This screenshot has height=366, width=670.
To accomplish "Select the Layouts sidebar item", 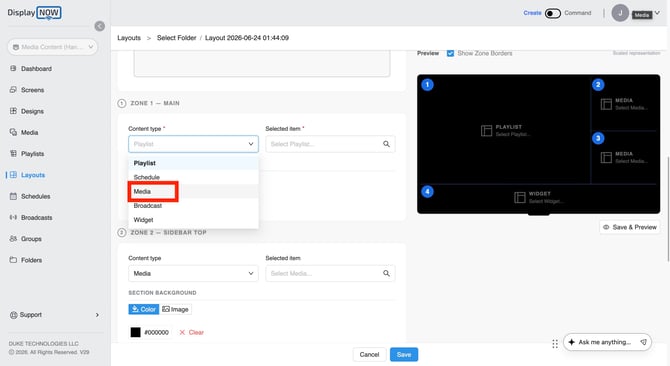I will [x=33, y=175].
